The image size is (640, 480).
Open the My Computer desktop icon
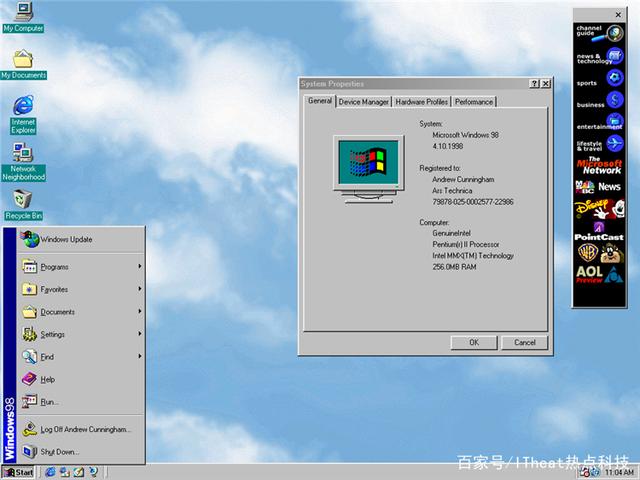(23, 17)
